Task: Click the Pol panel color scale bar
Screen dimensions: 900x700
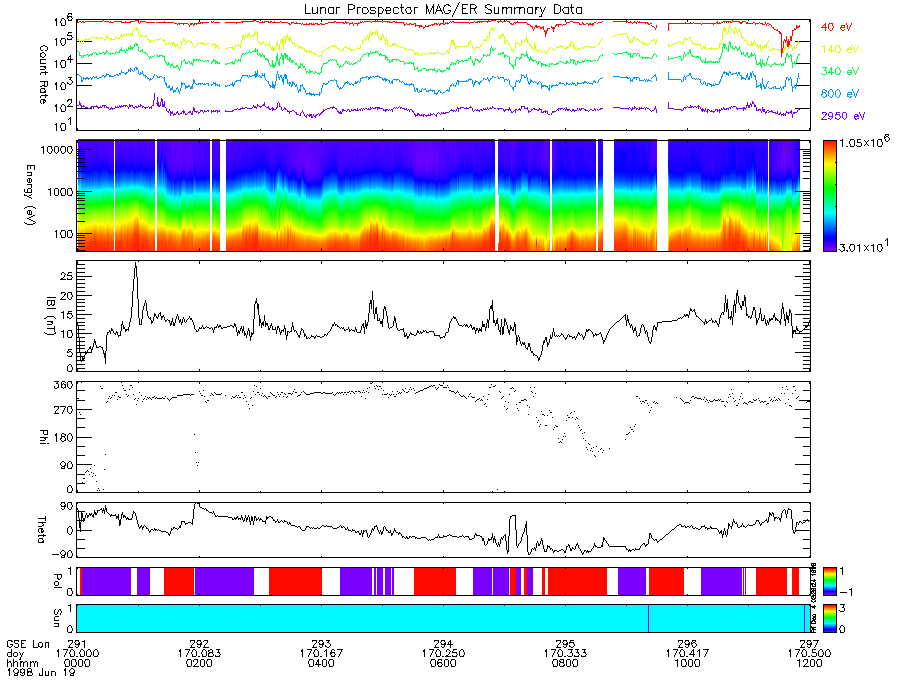Action: pyautogui.click(x=829, y=582)
